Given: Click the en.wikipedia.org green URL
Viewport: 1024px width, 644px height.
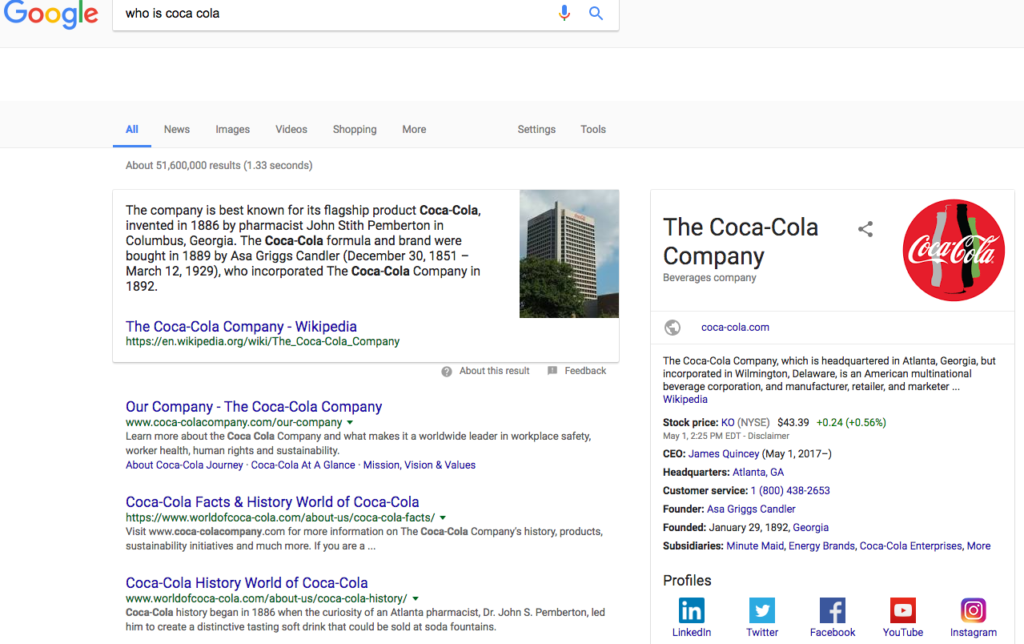Looking at the screenshot, I should point(263,342).
